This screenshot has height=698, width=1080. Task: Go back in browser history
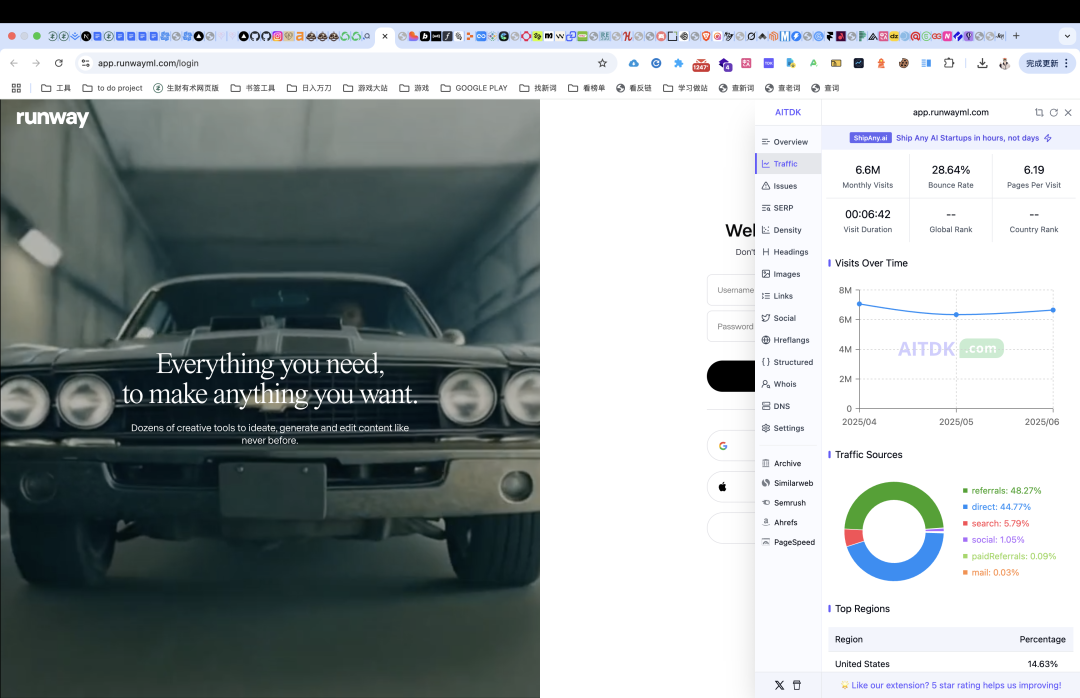pos(14,63)
